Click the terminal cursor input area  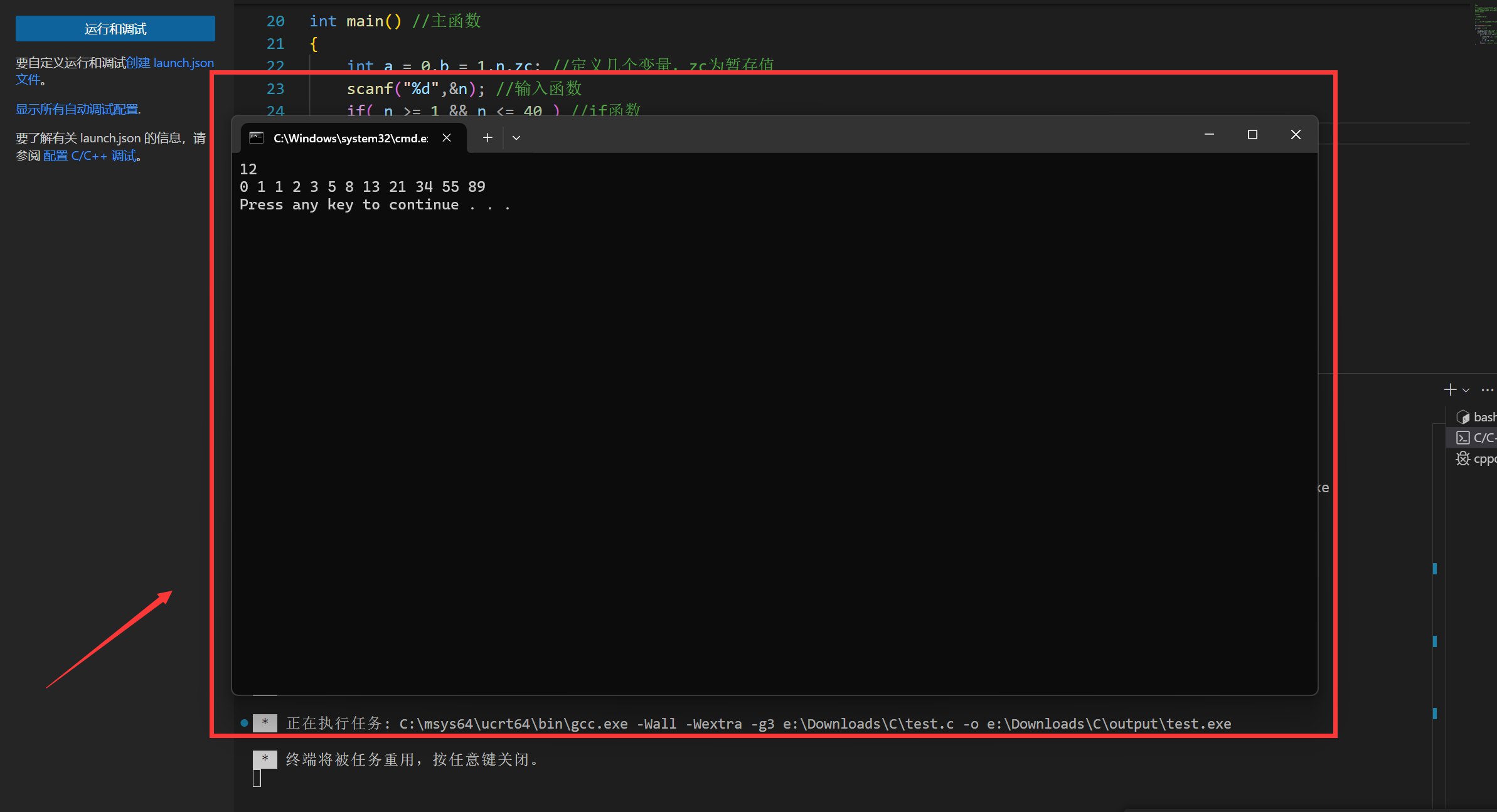point(257,779)
